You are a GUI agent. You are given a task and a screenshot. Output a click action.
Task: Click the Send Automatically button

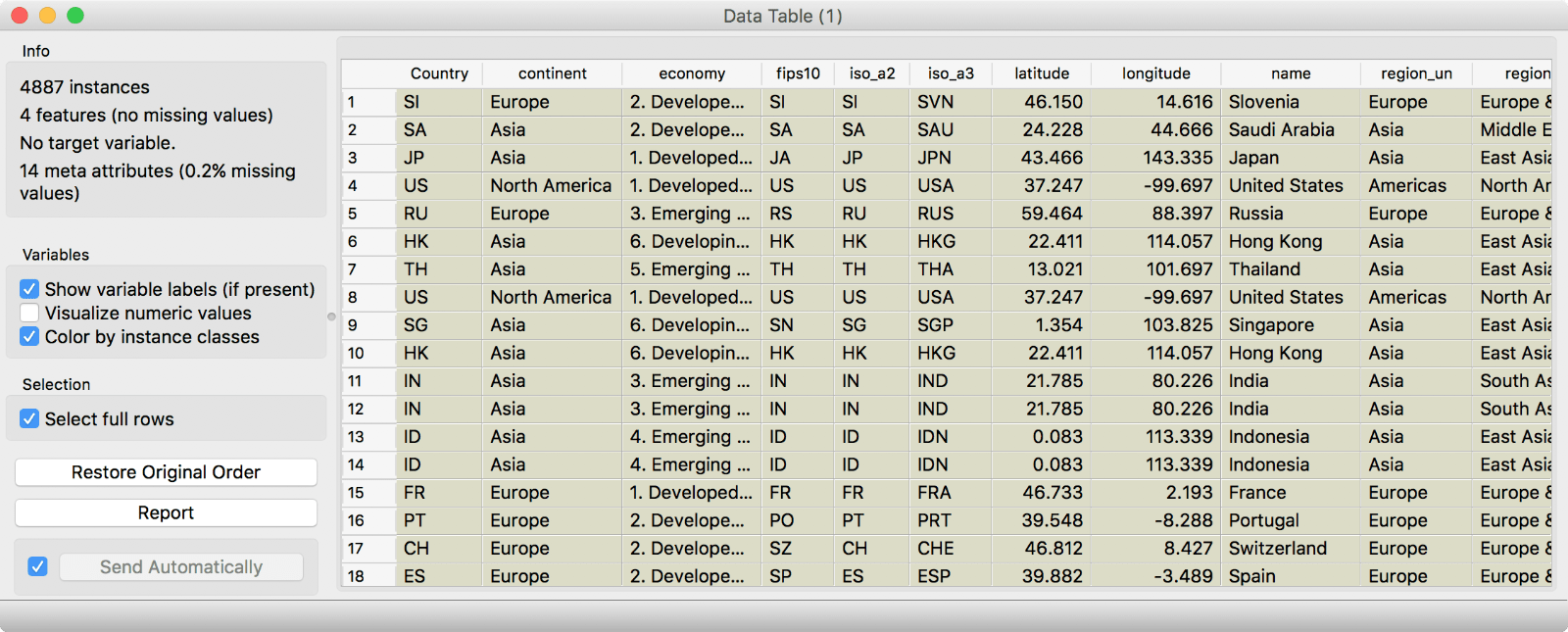181,566
